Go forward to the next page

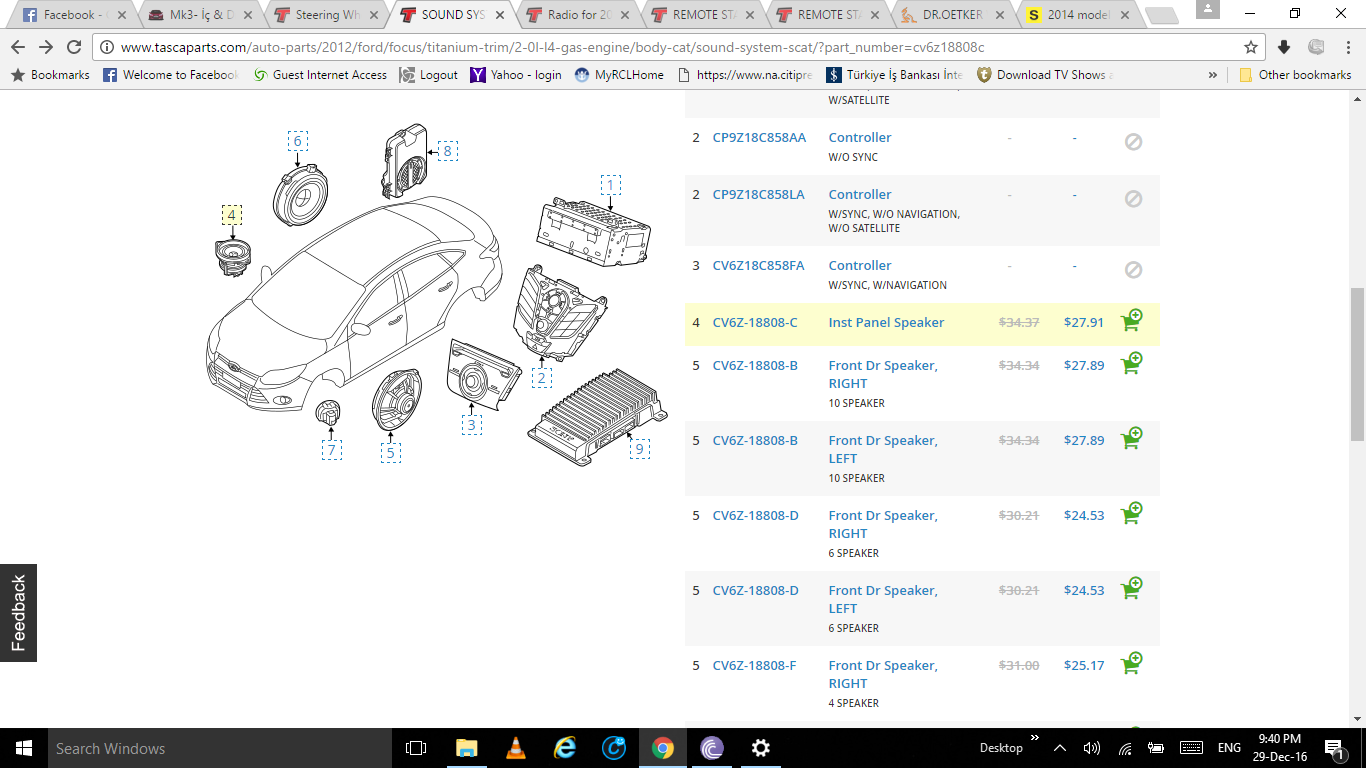pyautogui.click(x=46, y=47)
